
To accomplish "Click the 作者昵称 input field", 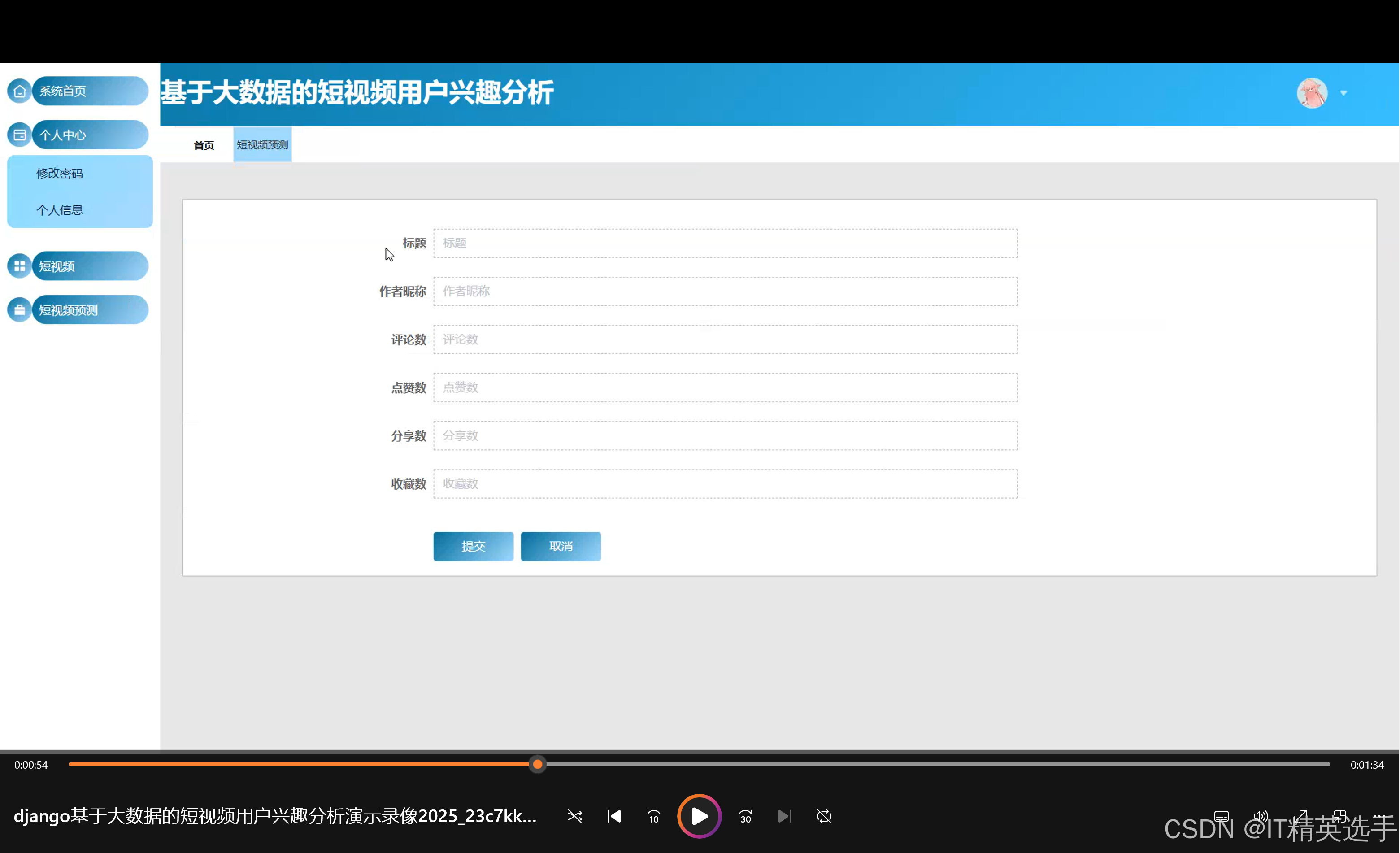I will coord(726,292).
